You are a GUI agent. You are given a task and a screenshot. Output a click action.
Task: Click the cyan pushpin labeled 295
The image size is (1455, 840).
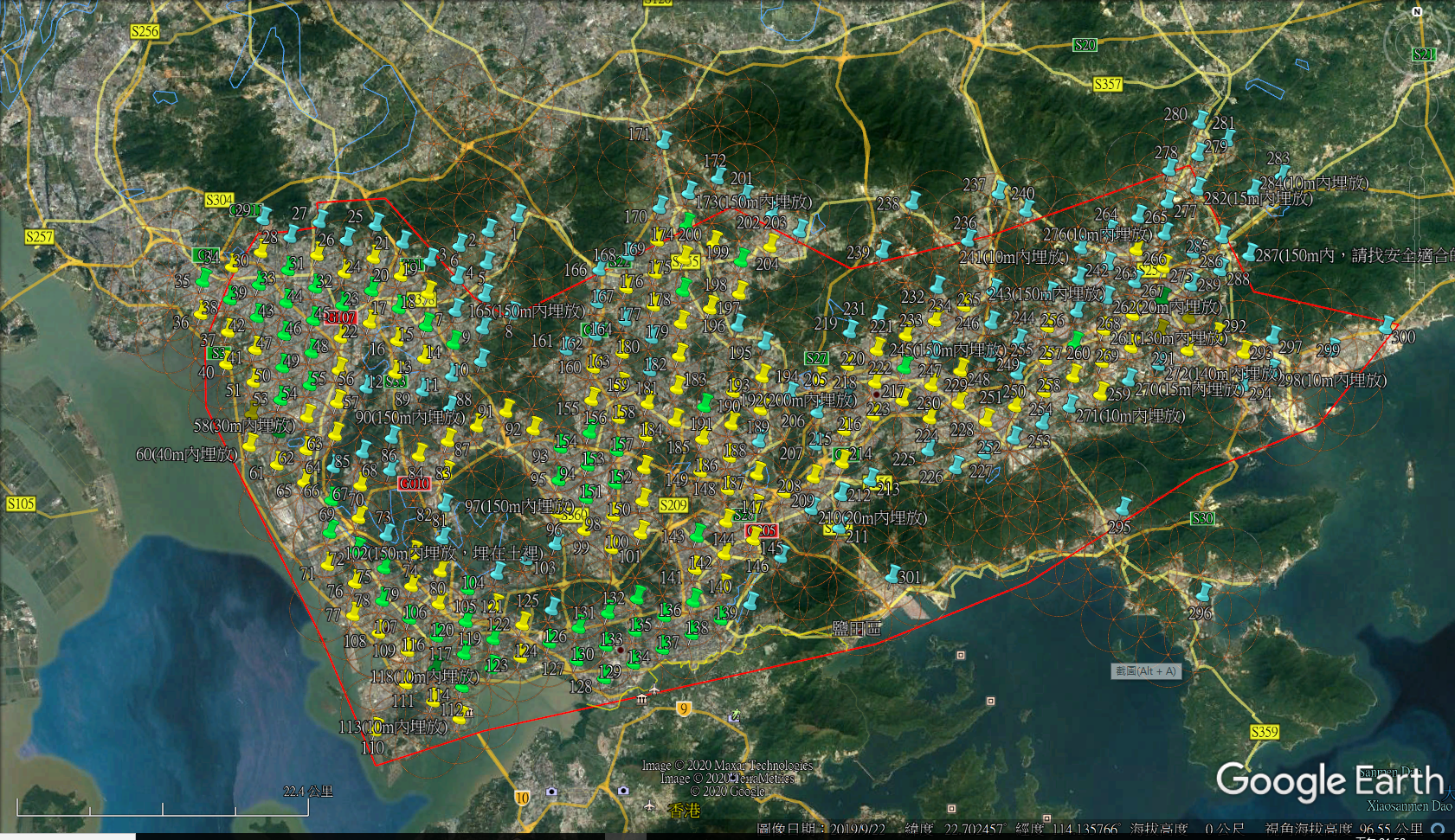tap(1123, 506)
